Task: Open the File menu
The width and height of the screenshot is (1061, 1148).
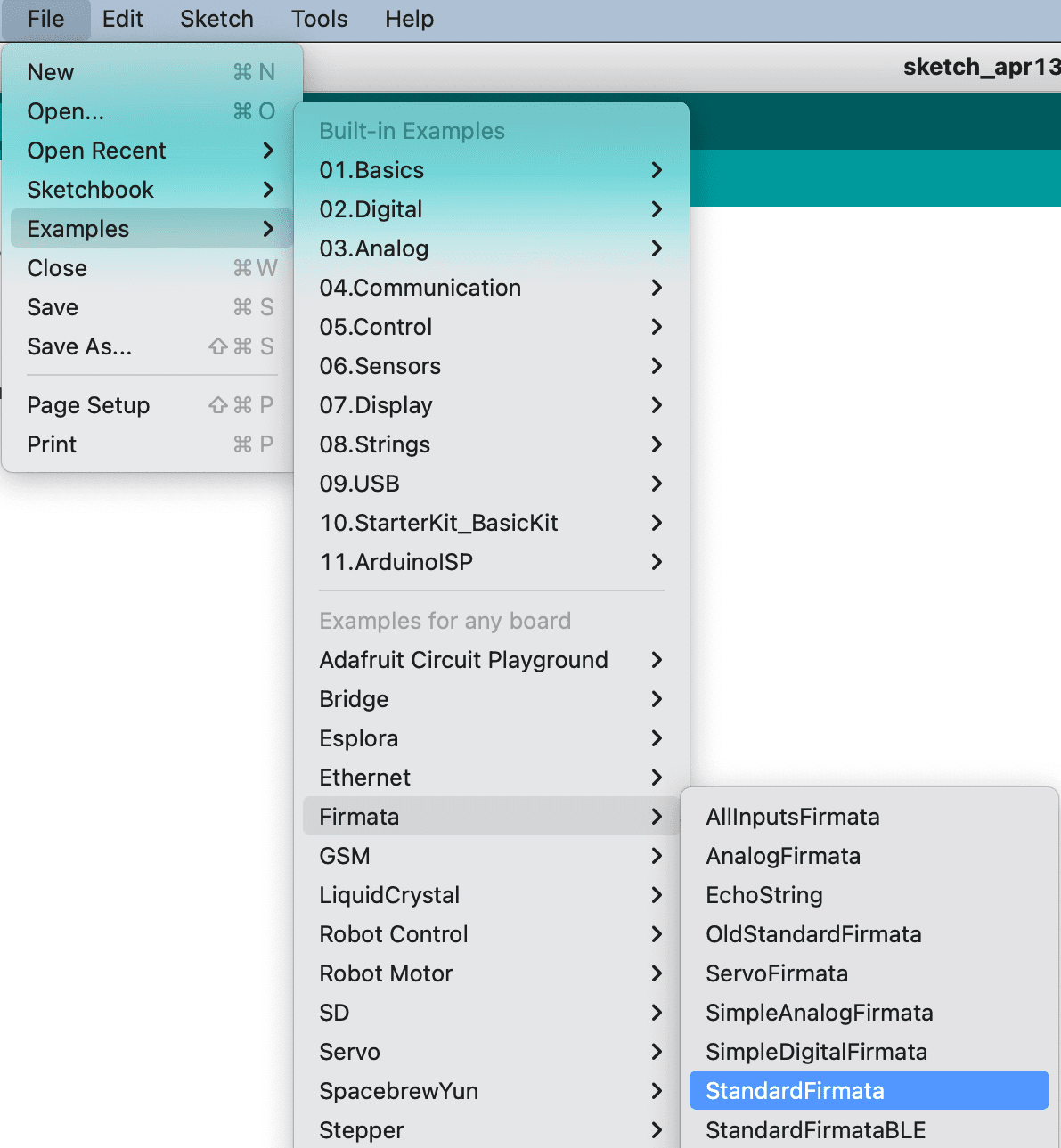Action: coord(45,20)
